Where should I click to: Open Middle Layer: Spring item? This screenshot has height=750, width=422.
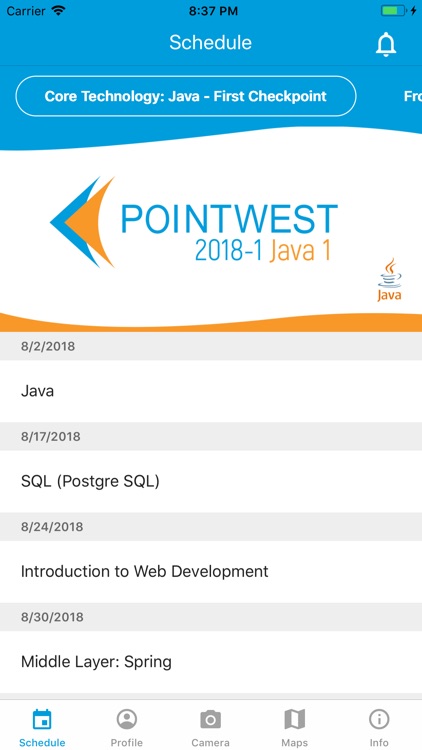211,662
